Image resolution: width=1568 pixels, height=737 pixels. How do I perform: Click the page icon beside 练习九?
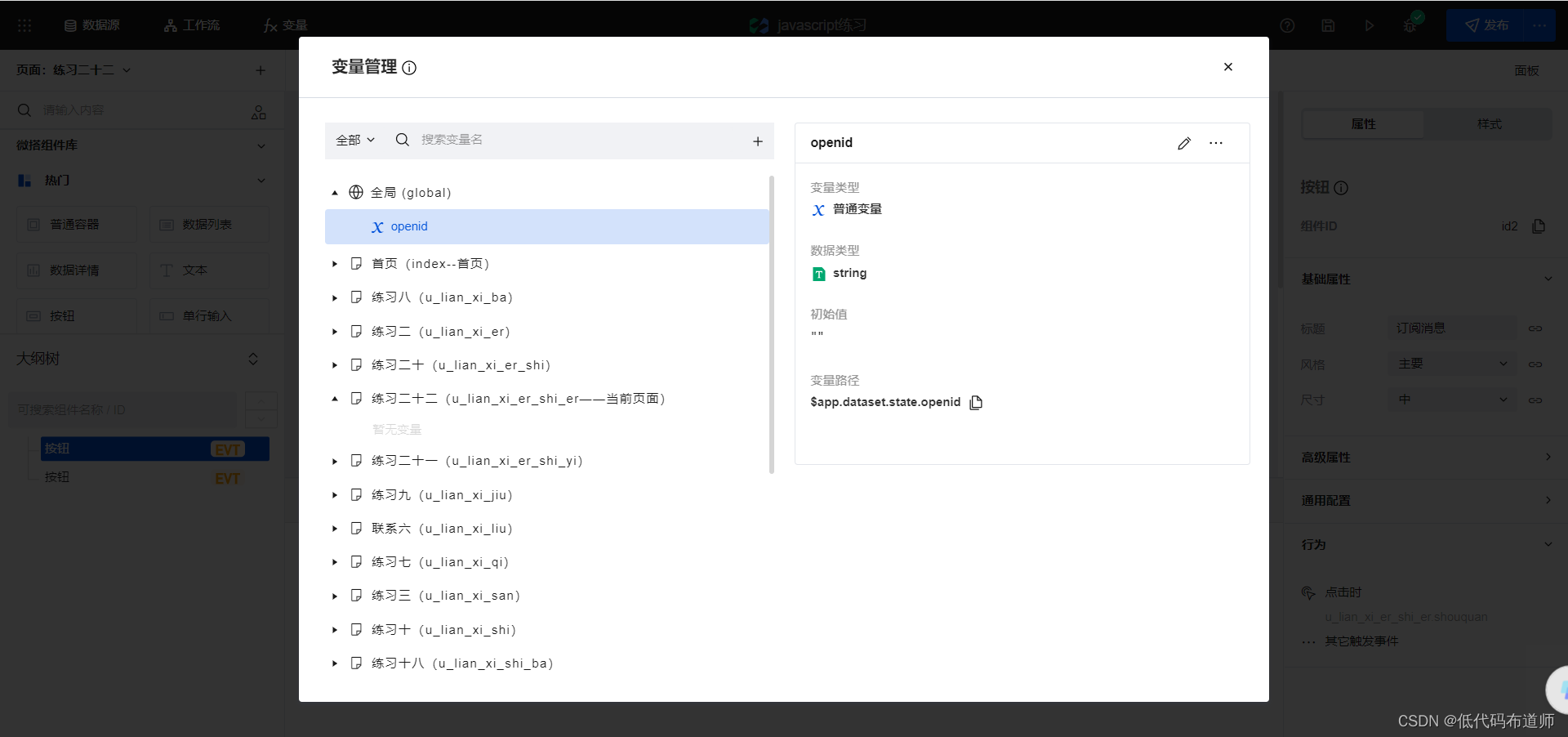pyautogui.click(x=356, y=494)
